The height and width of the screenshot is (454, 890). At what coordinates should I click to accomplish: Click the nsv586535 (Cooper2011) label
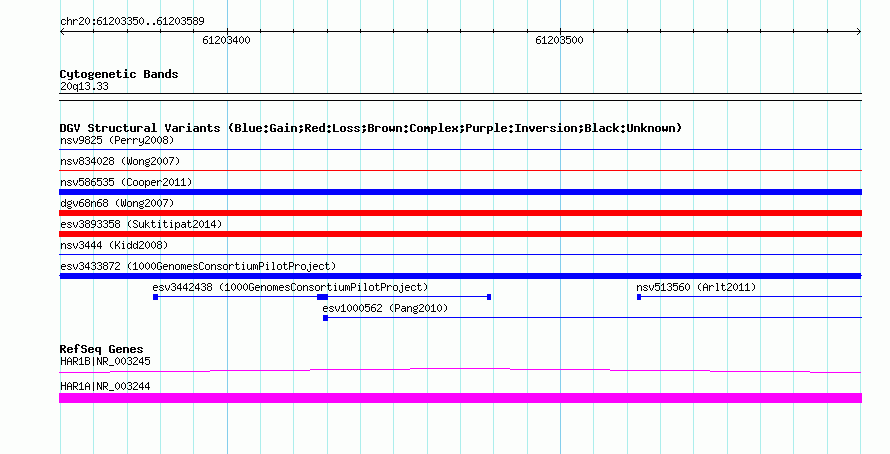coord(126,182)
